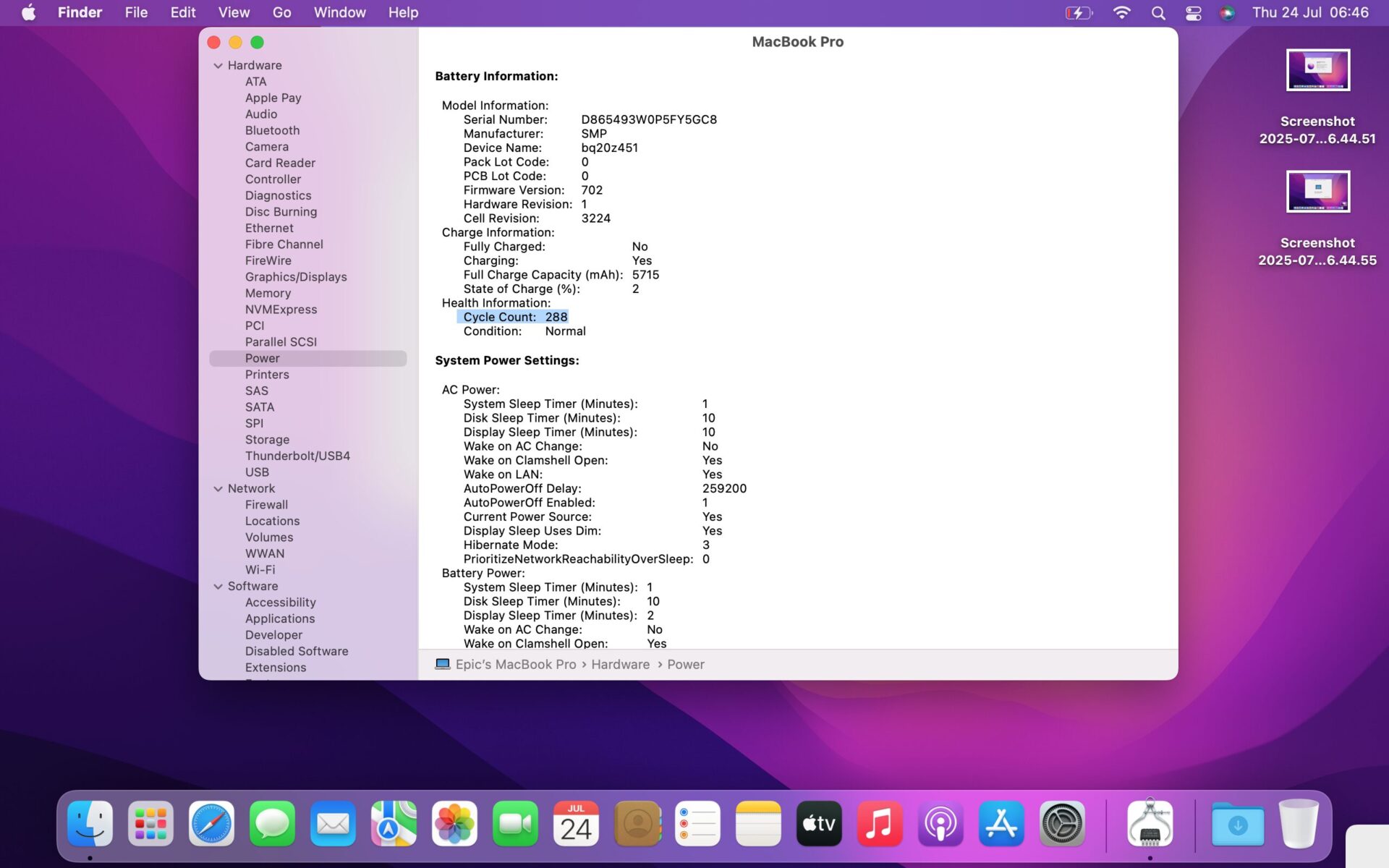The width and height of the screenshot is (1389, 868).
Task: Launch FaceTime from the Dock
Action: 515,823
